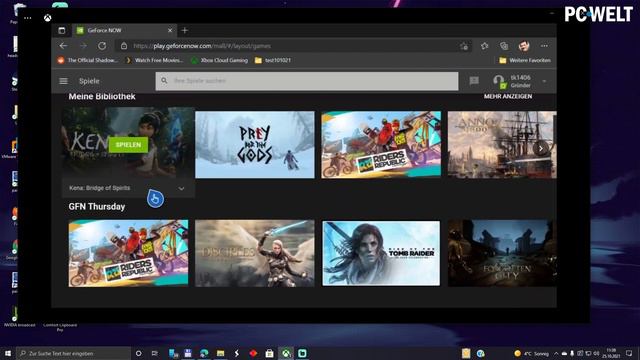Screen dimensions: 640x360
Task: Click the weather widget showing 4°C Sonnig
Action: (531, 353)
